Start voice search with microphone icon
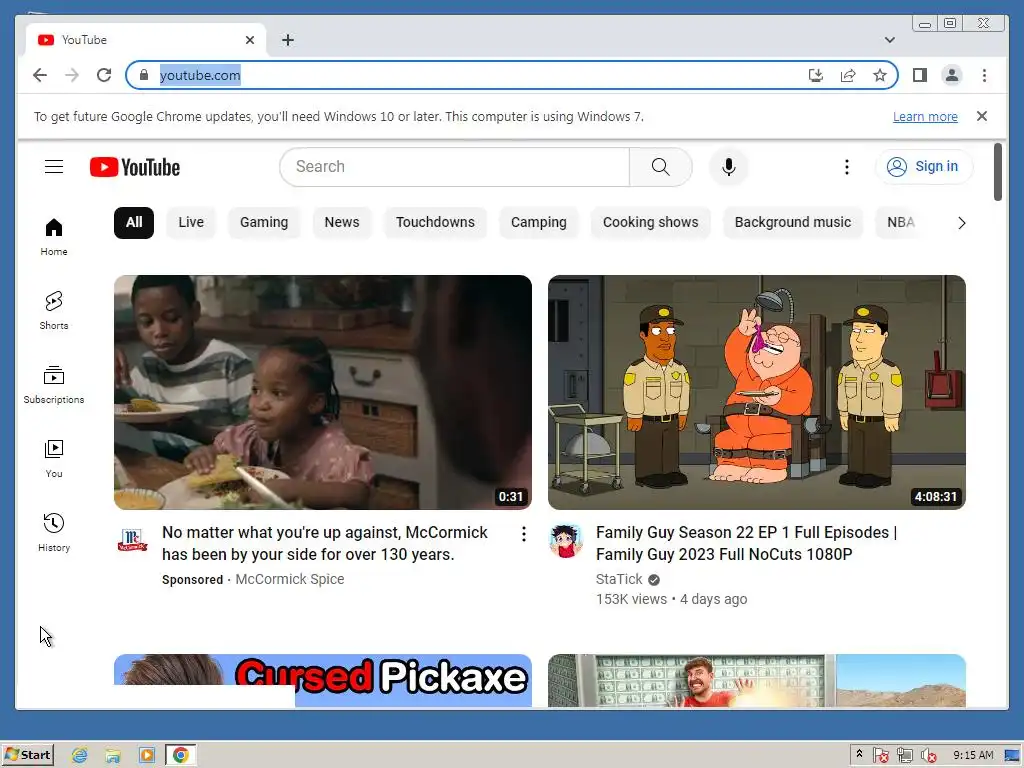Viewport: 1024px width, 768px height. click(x=729, y=167)
